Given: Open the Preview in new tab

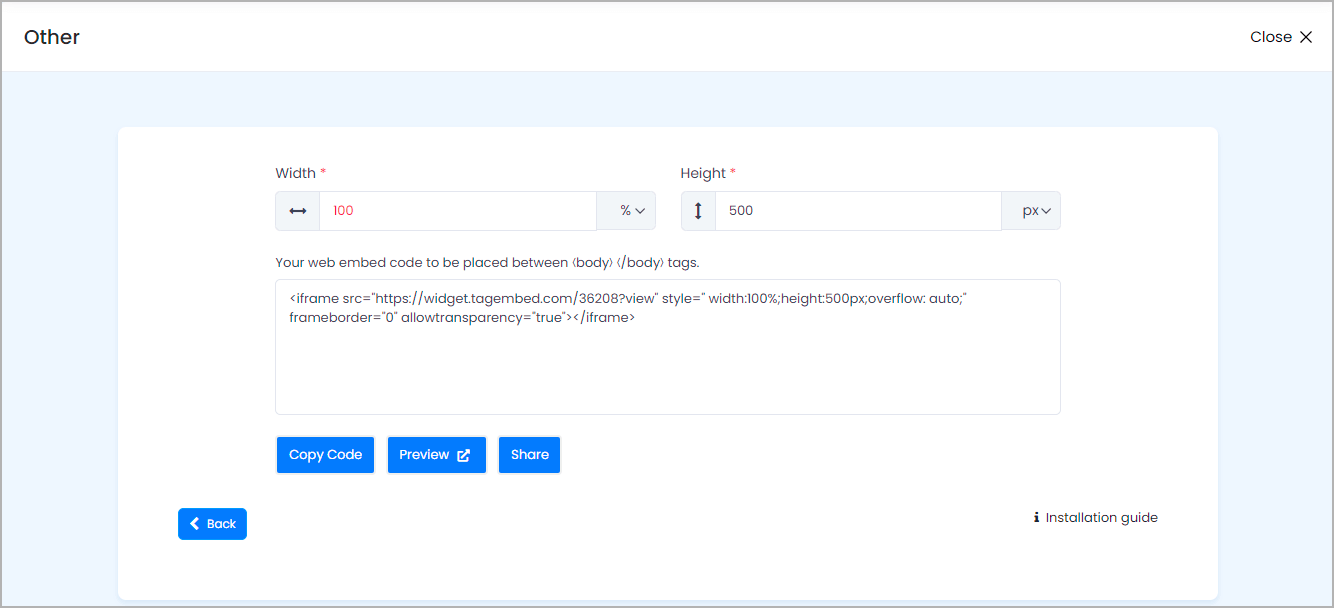Looking at the screenshot, I should tap(436, 455).
